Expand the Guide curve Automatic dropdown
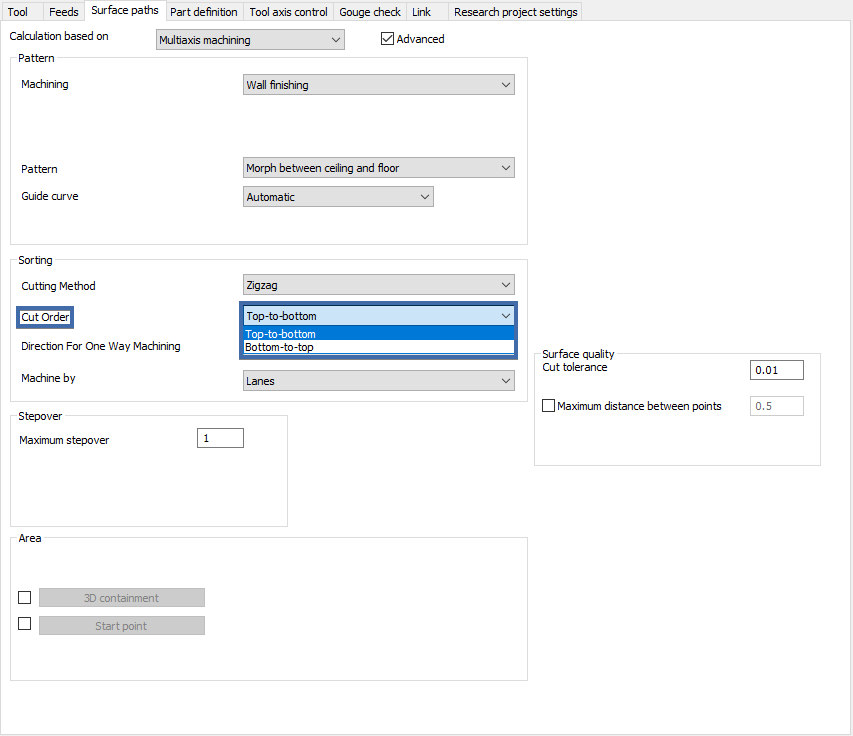This screenshot has height=736, width=853. coord(338,197)
